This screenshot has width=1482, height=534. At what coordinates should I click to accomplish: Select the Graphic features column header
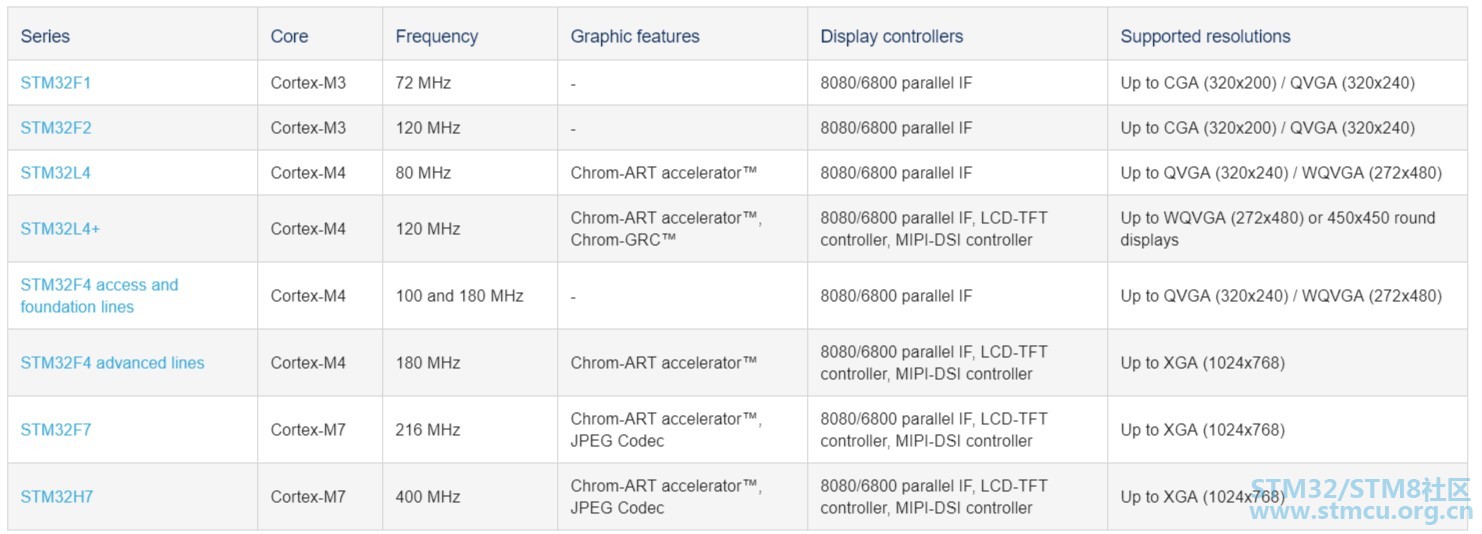point(635,36)
